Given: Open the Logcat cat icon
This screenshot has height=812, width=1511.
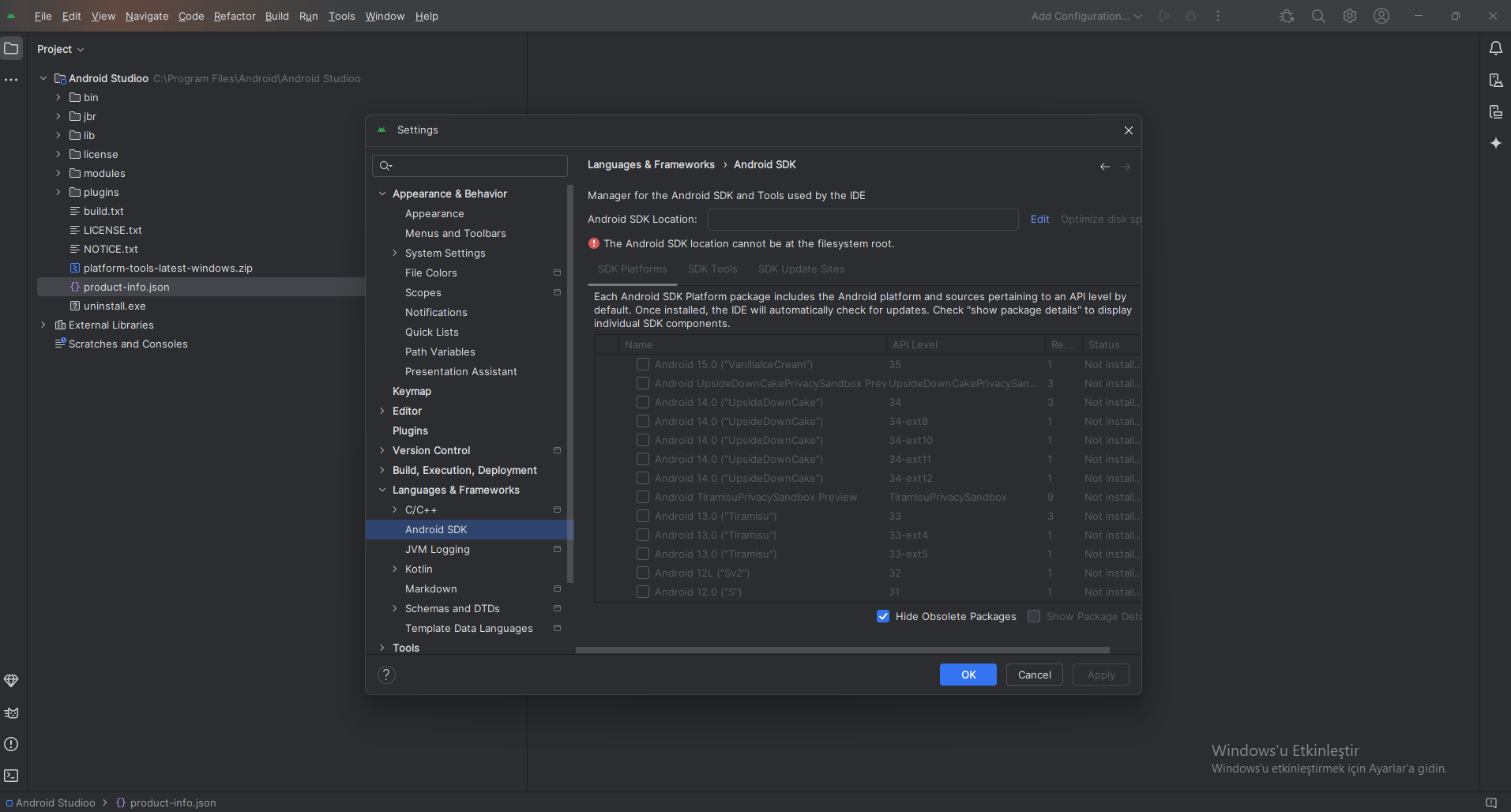Looking at the screenshot, I should [11, 712].
